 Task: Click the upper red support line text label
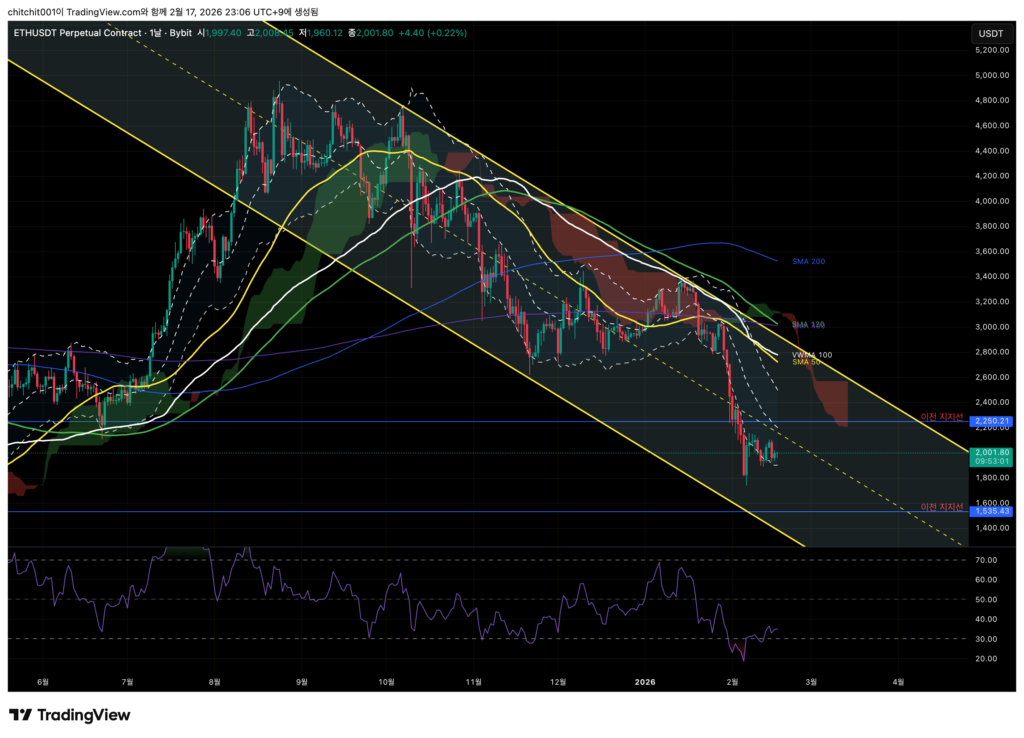(941, 415)
